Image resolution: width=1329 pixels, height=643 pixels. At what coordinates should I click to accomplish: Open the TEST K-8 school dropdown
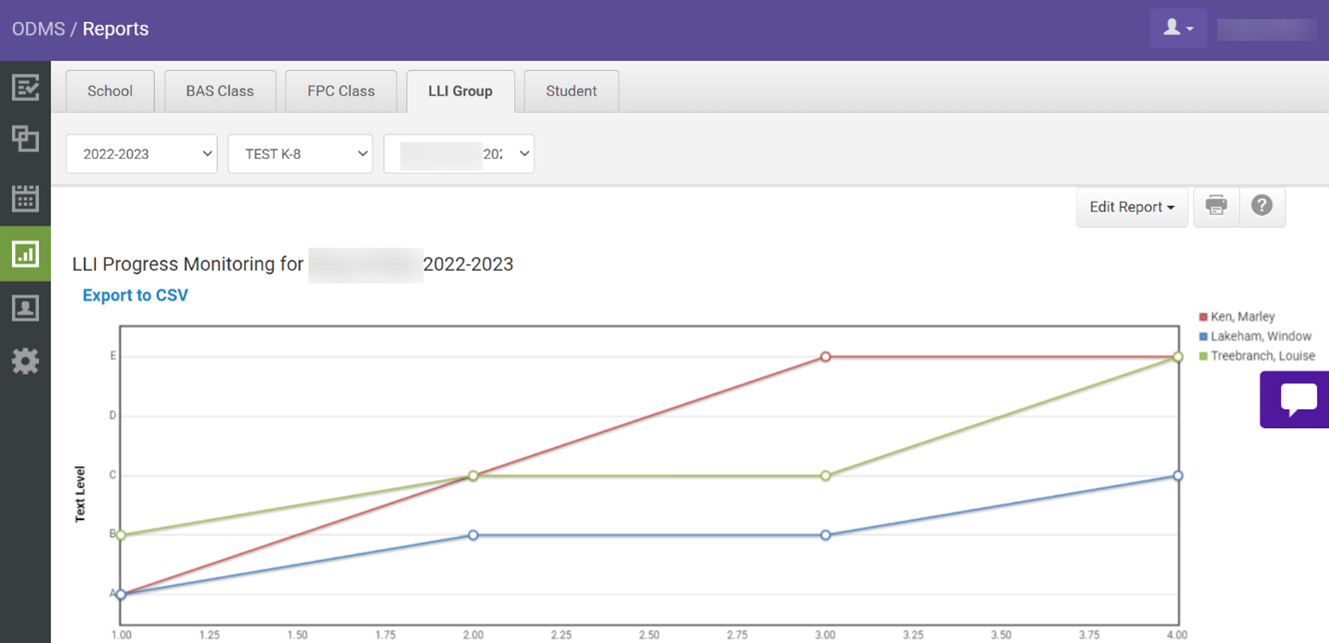tap(300, 153)
